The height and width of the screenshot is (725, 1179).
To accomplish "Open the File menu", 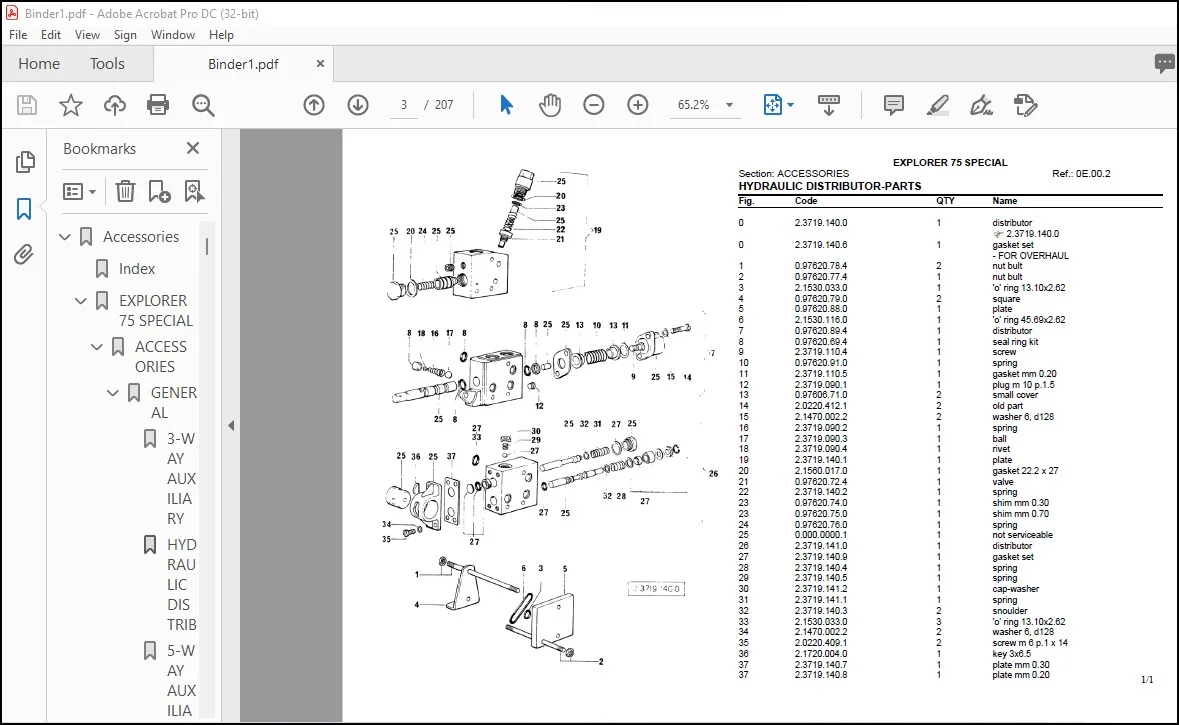I will point(18,35).
